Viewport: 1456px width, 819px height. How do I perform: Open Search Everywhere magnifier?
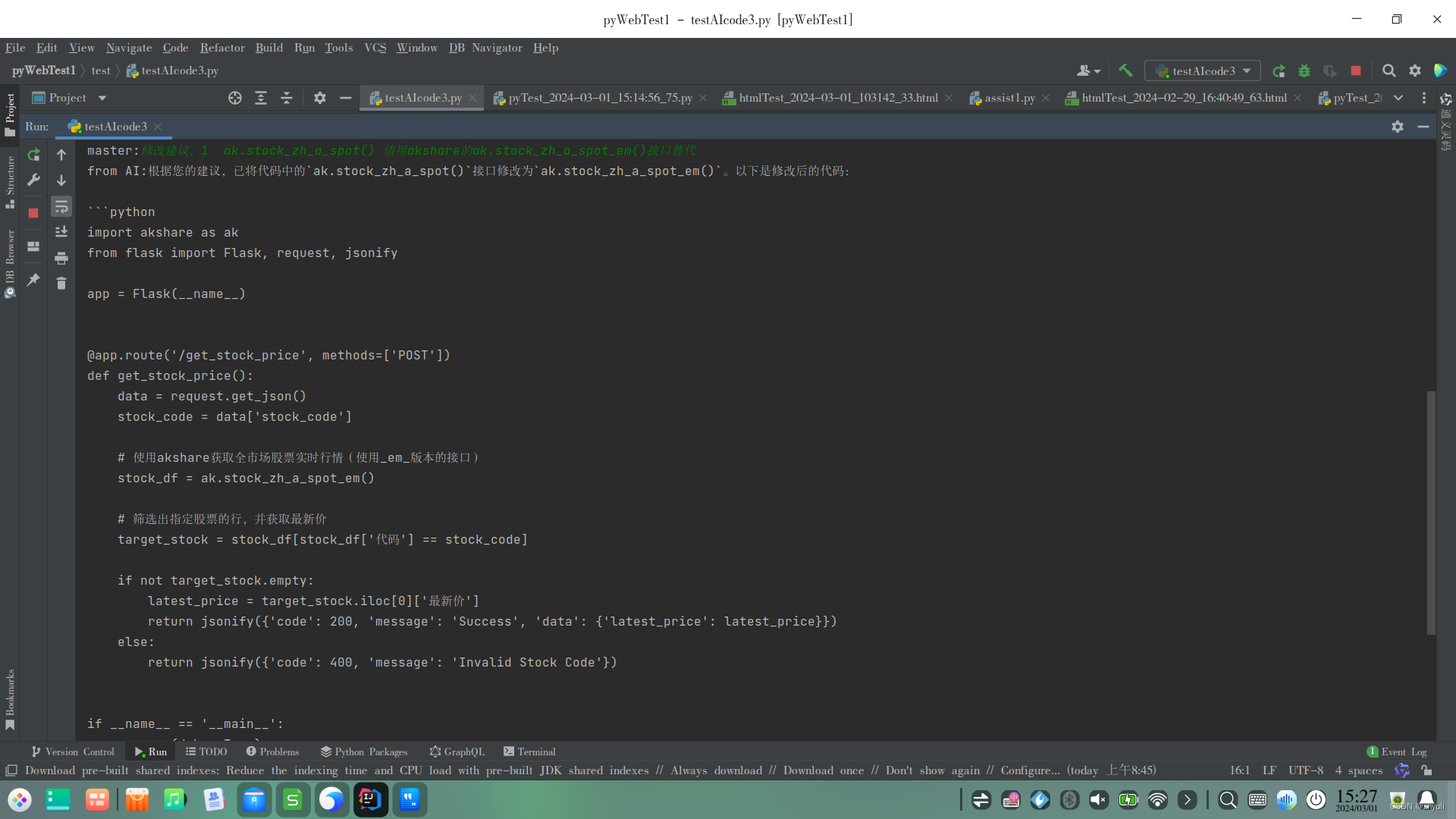1389,71
